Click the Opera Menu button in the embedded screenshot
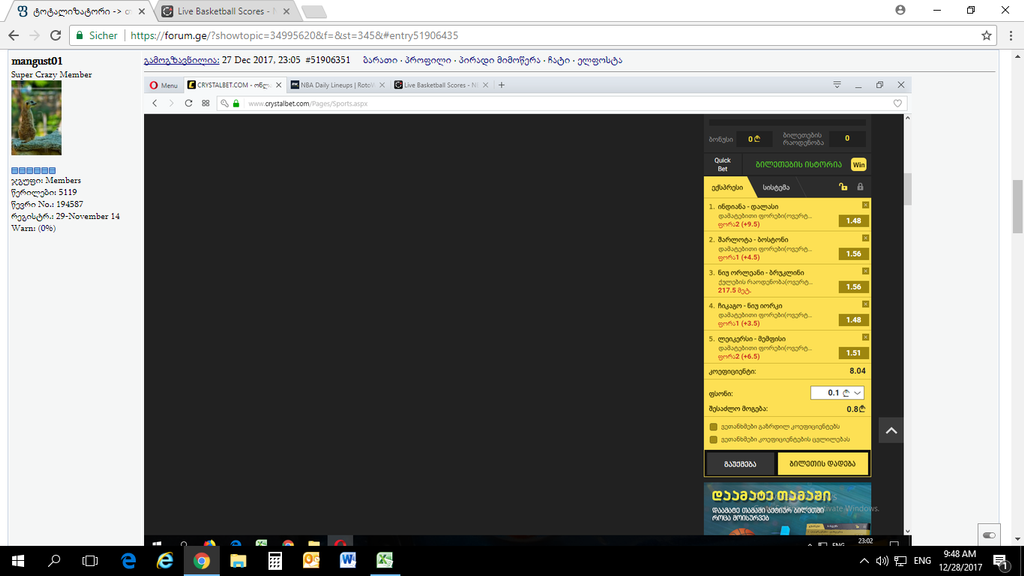Image resolution: width=1024 pixels, height=576 pixels. pyautogui.click(x=163, y=85)
